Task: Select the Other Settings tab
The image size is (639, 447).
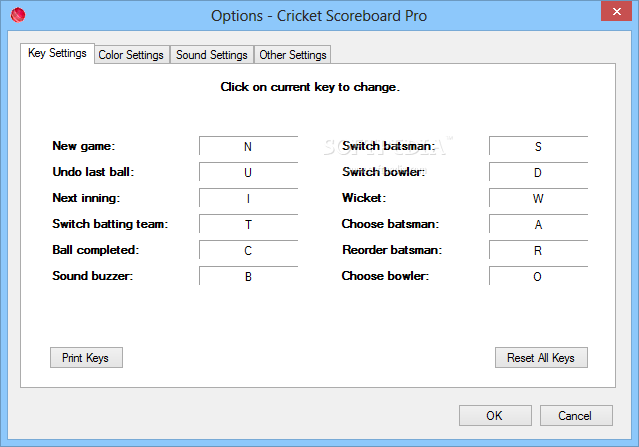Action: pos(293,55)
